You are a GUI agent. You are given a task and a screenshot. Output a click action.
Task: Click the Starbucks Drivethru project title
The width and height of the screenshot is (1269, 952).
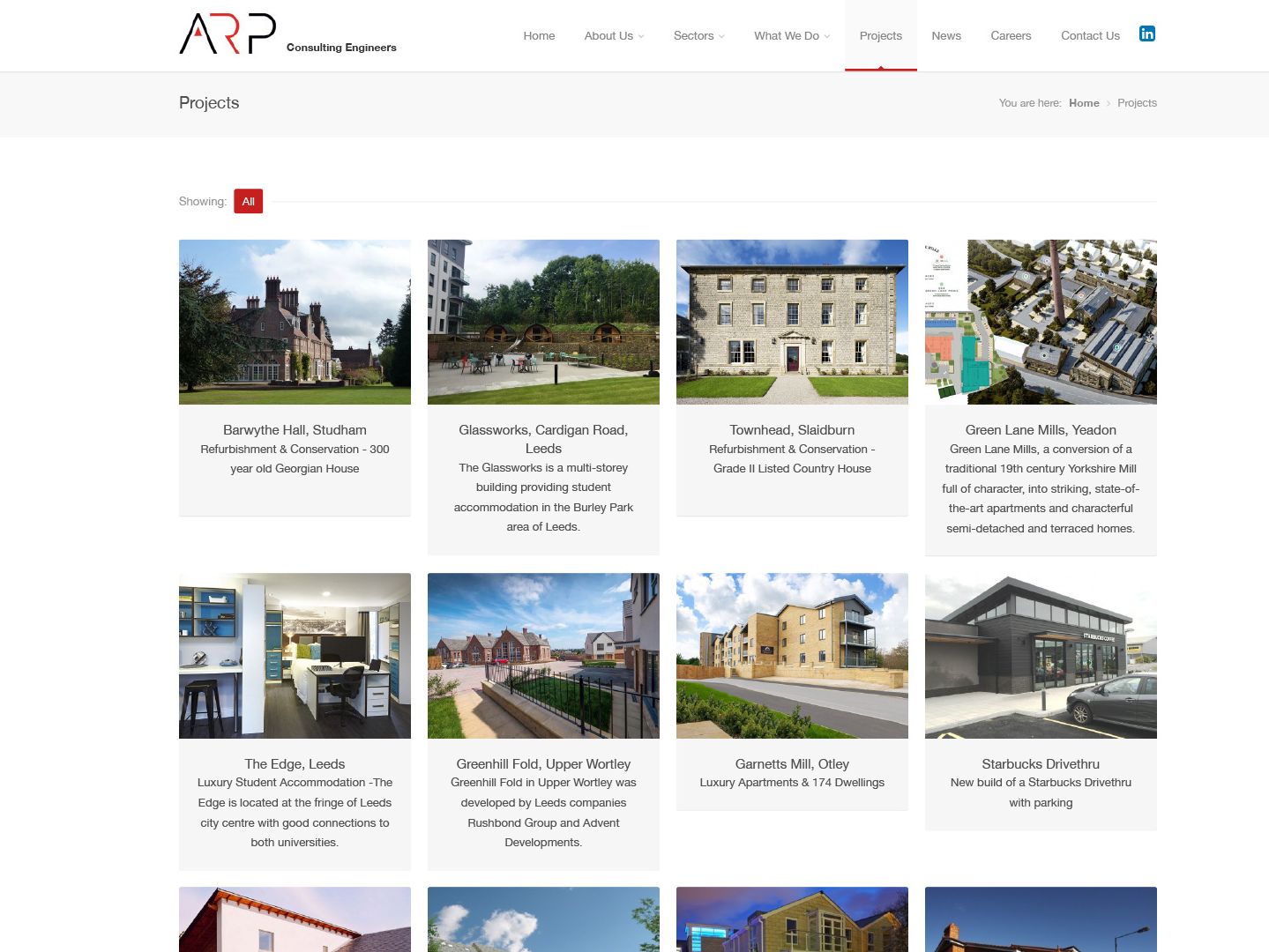click(1041, 764)
